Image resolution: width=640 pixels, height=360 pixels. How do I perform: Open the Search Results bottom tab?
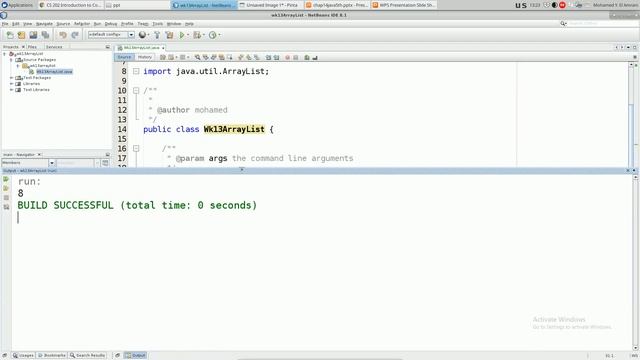click(87, 356)
